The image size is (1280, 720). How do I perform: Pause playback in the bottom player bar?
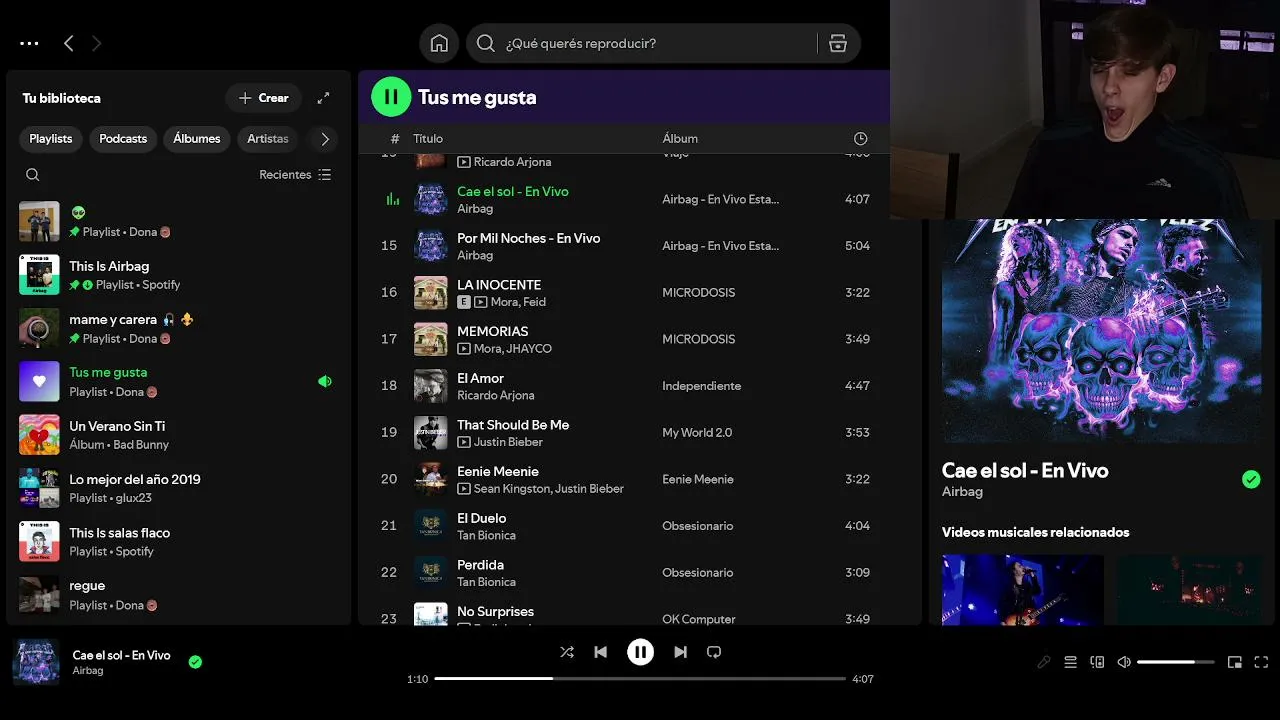(640, 652)
